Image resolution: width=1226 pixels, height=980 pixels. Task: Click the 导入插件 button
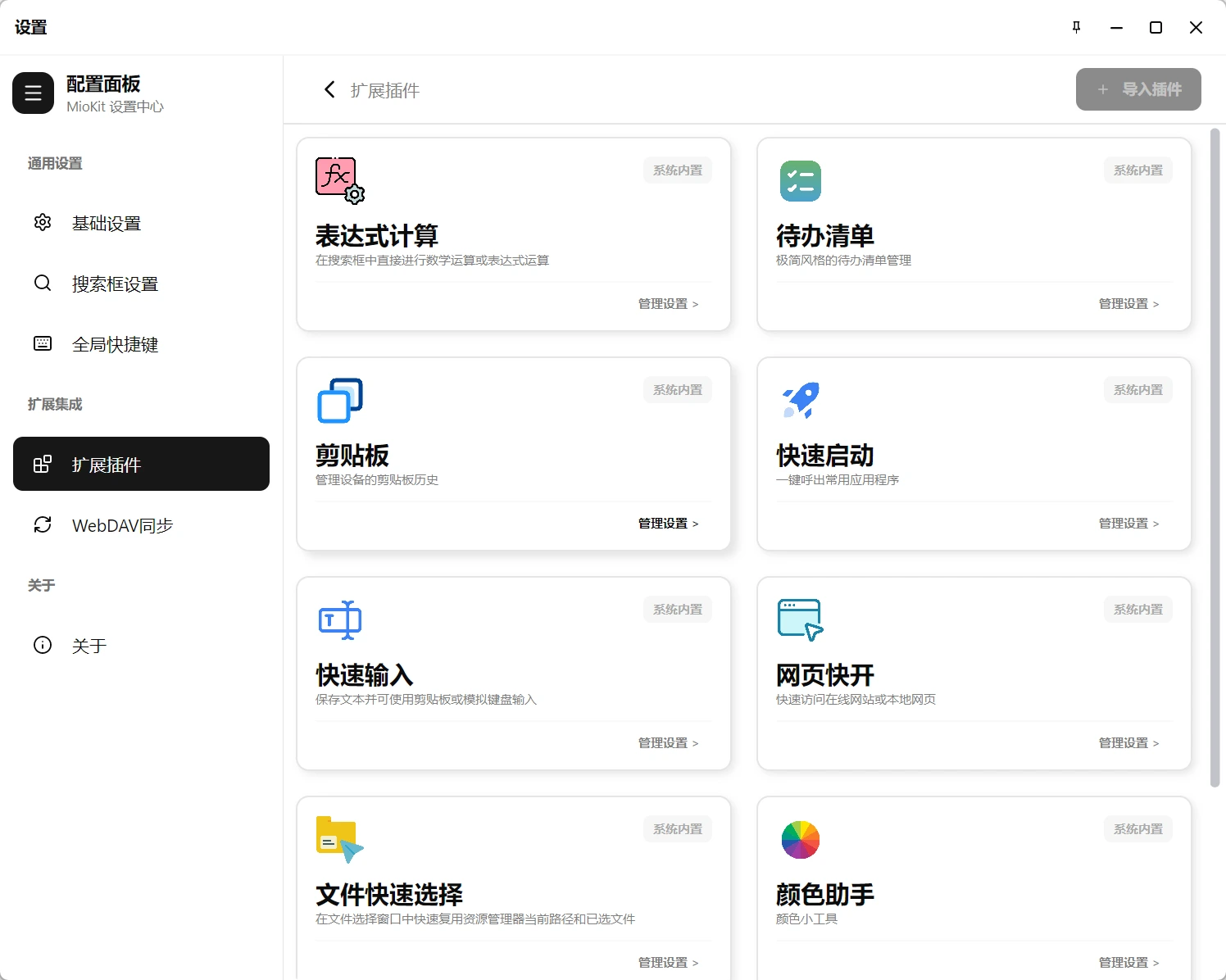click(1137, 89)
